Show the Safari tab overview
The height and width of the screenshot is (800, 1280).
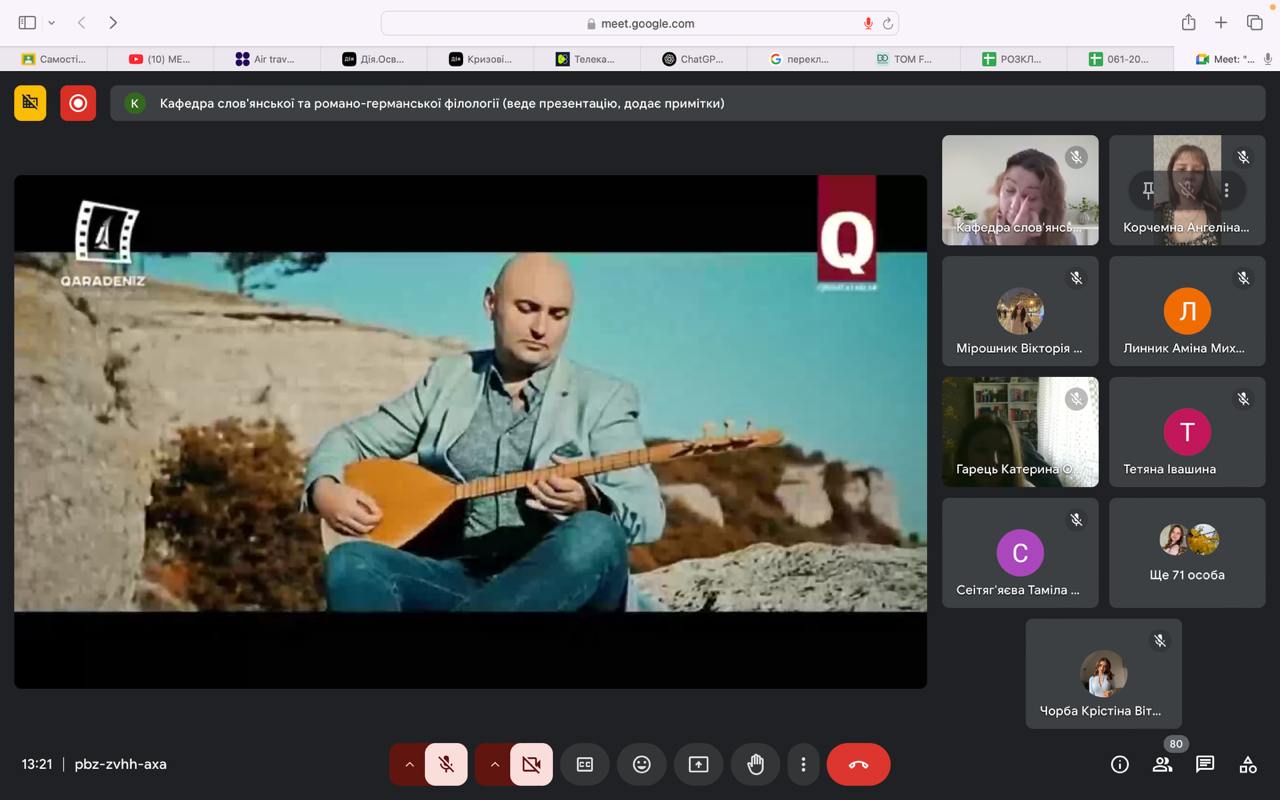1254,22
